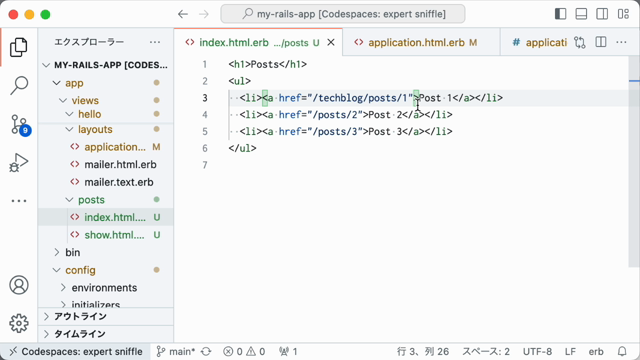
Task: Open the Manage gear menu
Action: tap(19, 323)
